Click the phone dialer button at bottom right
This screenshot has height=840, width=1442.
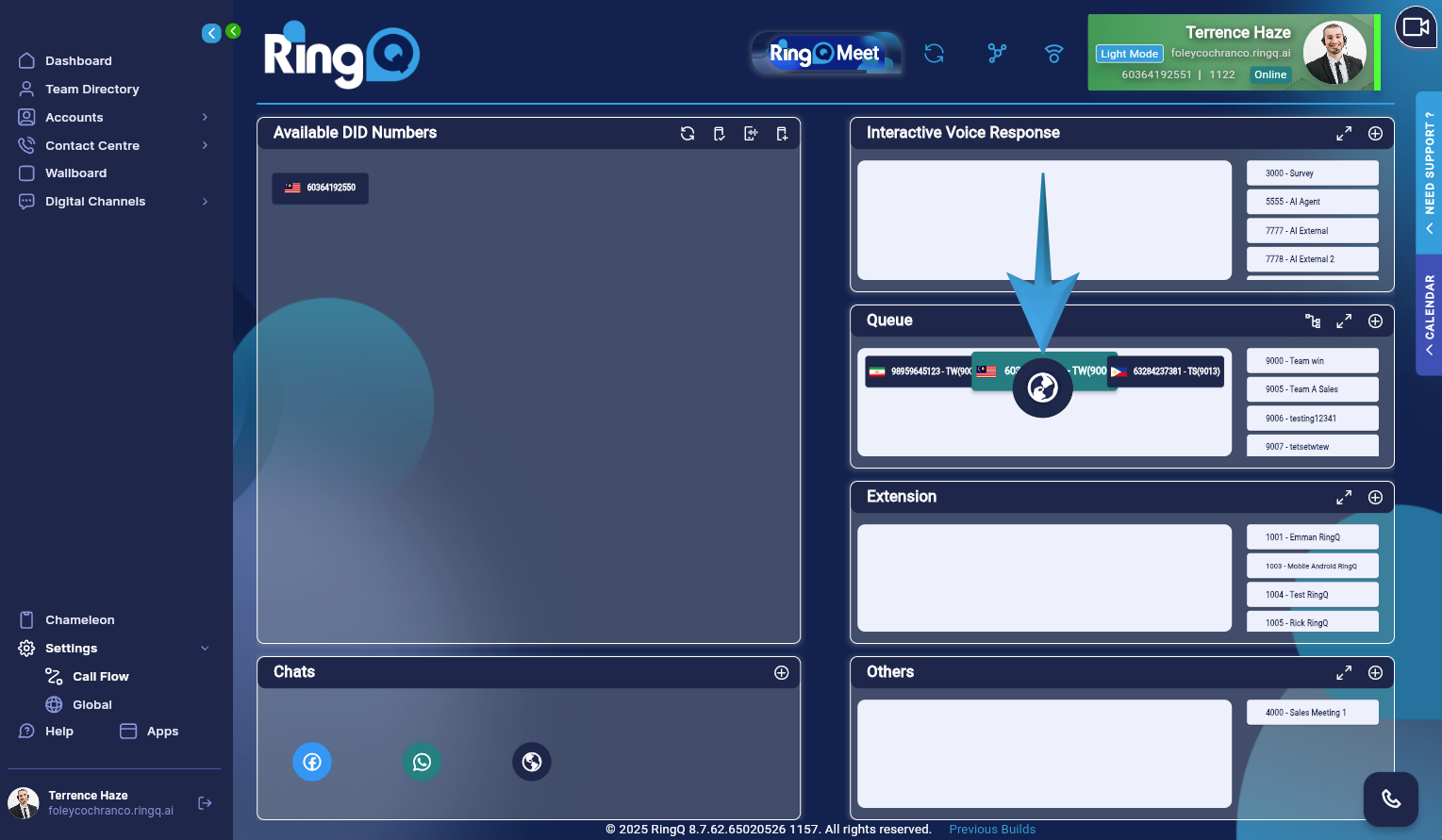[x=1391, y=799]
